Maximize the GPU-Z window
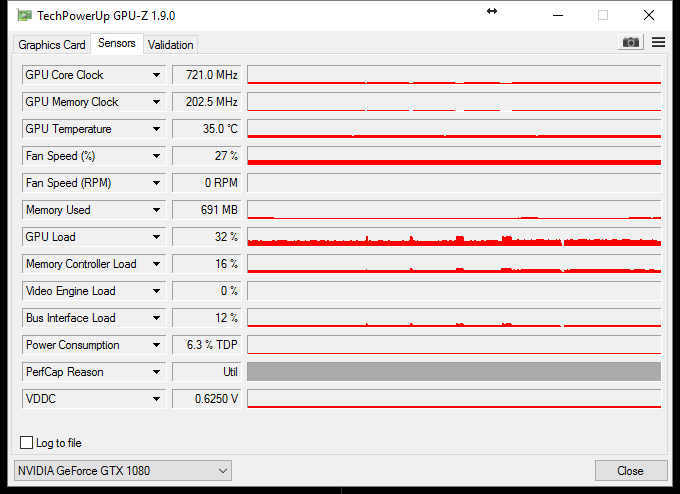 (x=603, y=15)
